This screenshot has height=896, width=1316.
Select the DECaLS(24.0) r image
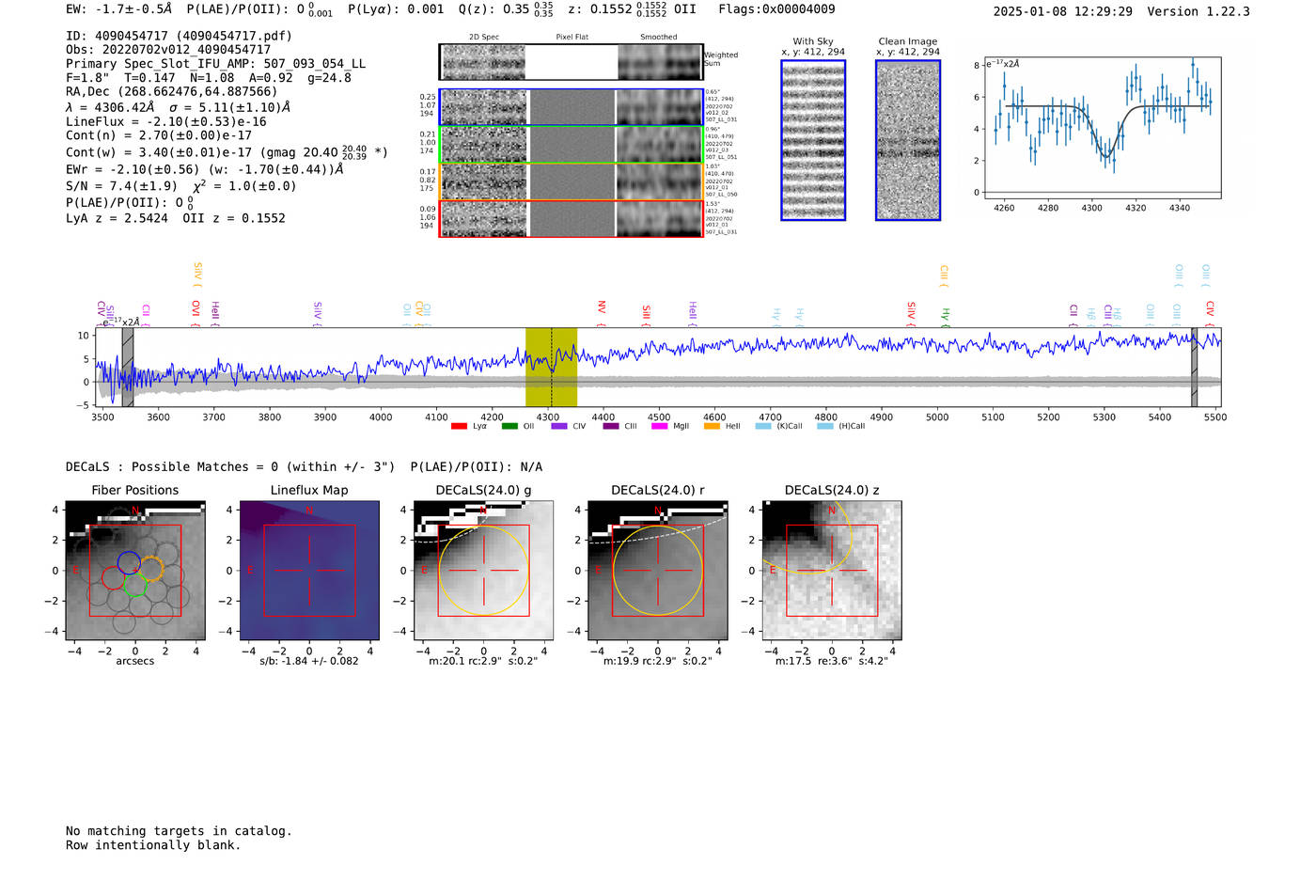tap(657, 570)
